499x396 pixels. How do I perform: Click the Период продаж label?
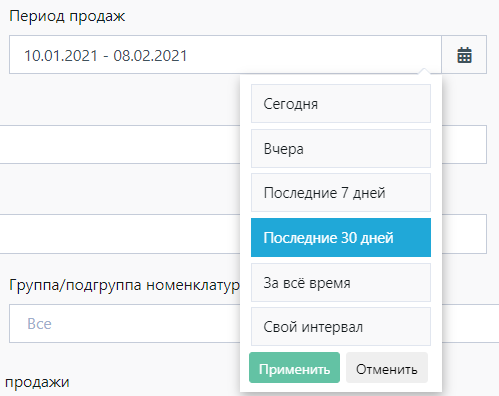(x=67, y=16)
